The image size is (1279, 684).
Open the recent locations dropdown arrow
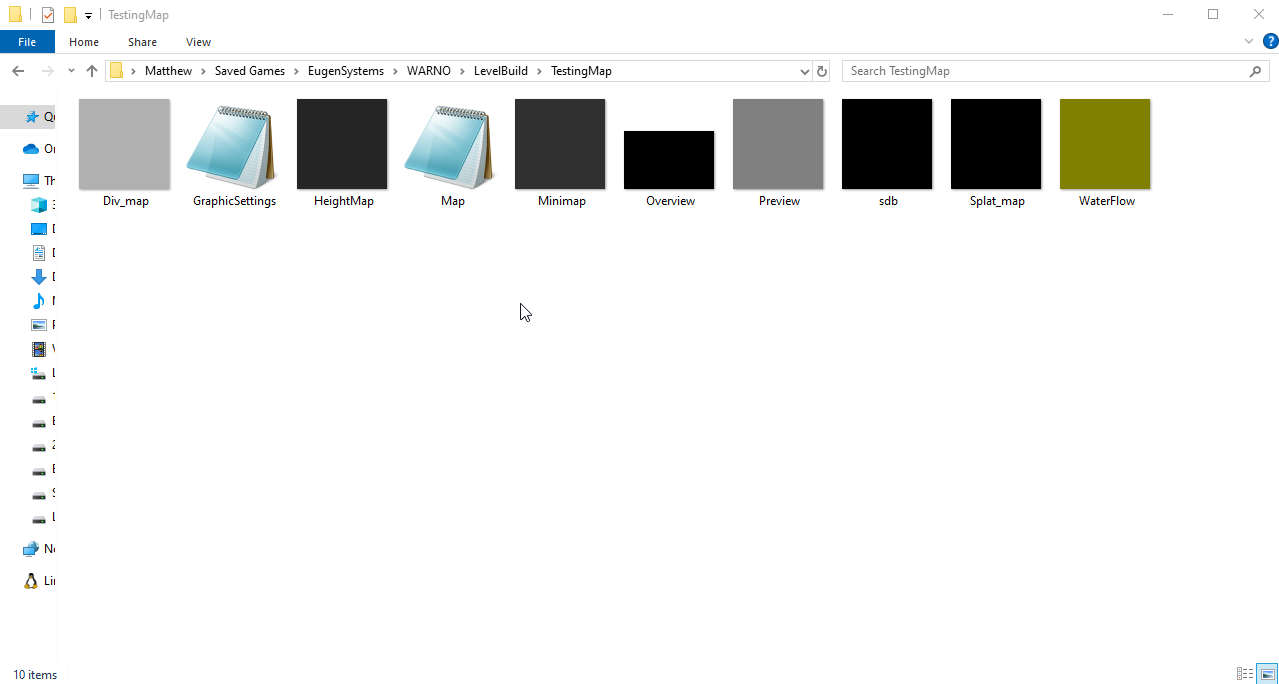coord(71,71)
